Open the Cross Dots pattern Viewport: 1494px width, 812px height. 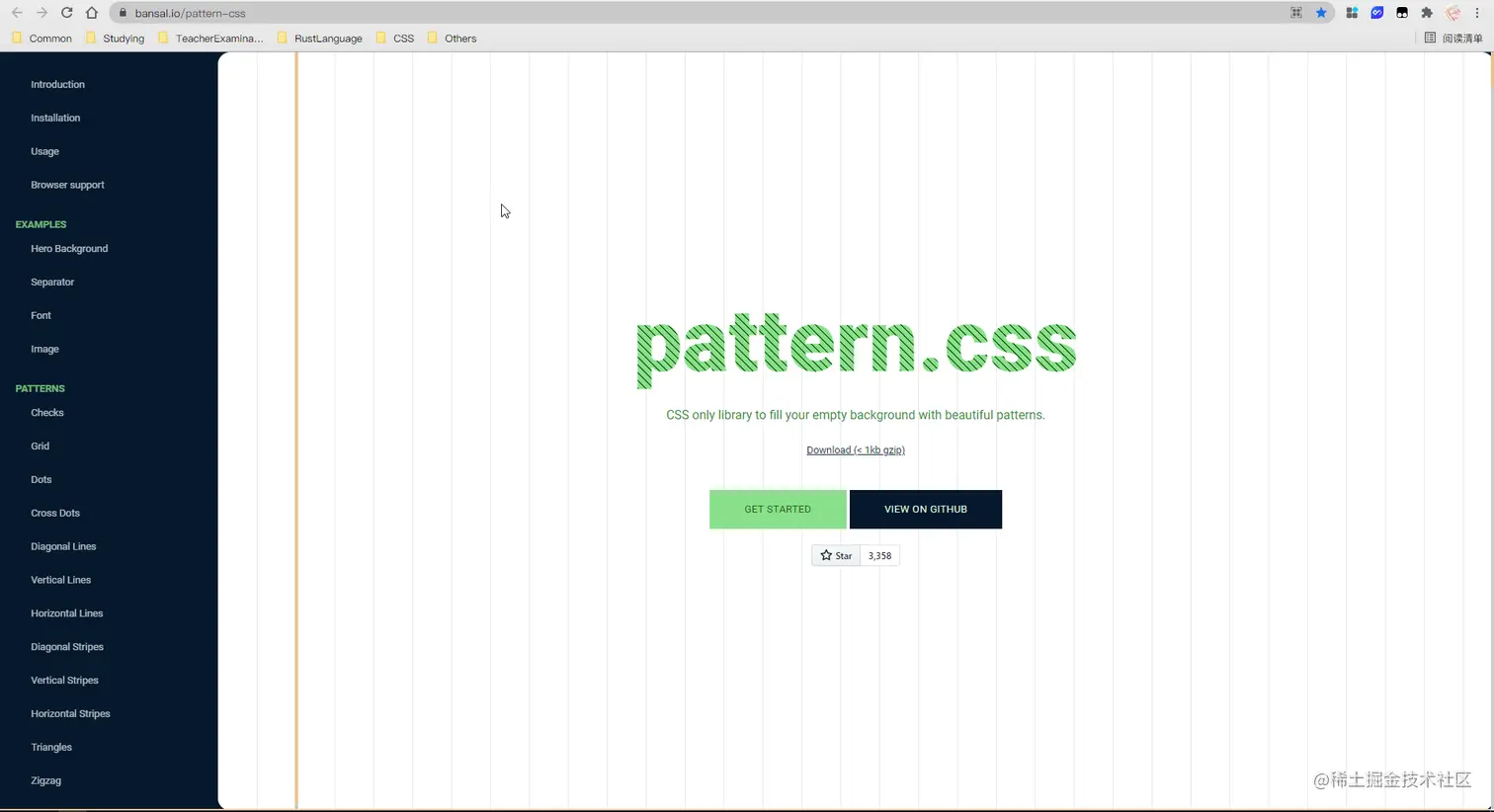click(55, 514)
